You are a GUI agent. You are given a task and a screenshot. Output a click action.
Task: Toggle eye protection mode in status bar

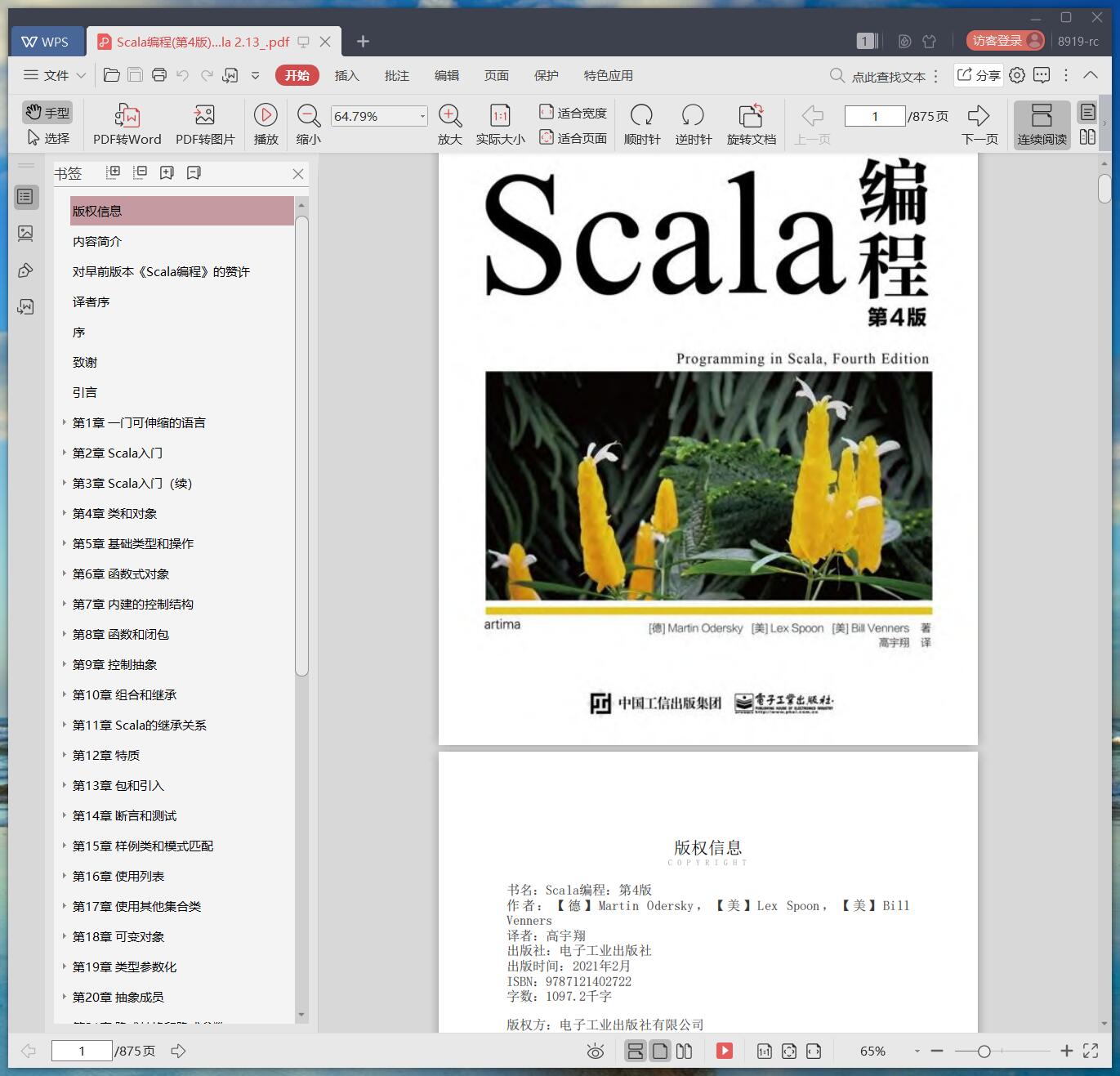click(x=596, y=1051)
